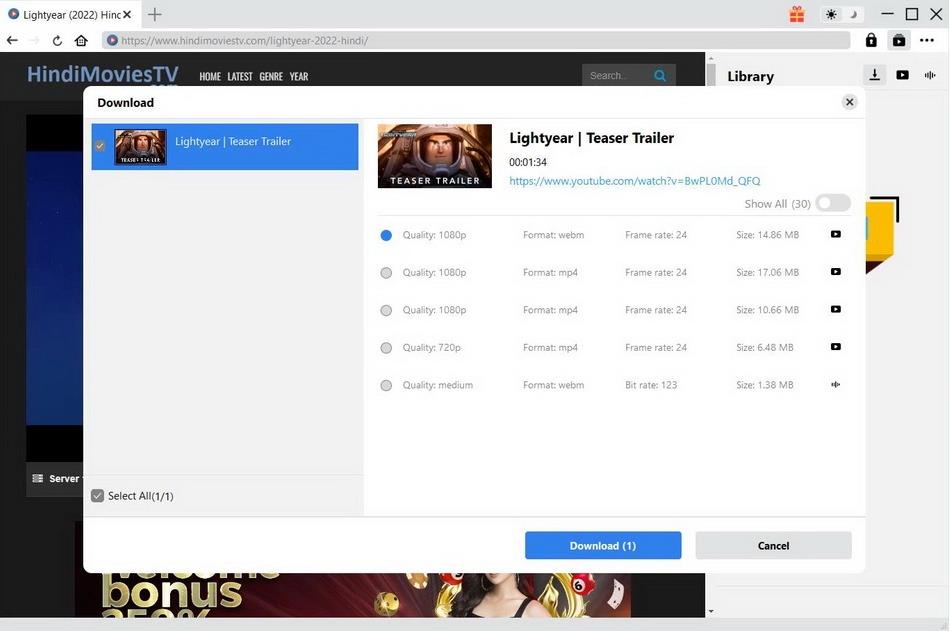This screenshot has width=950, height=632.
Task: Click the page scrollbar down arrow
Action: point(711,611)
